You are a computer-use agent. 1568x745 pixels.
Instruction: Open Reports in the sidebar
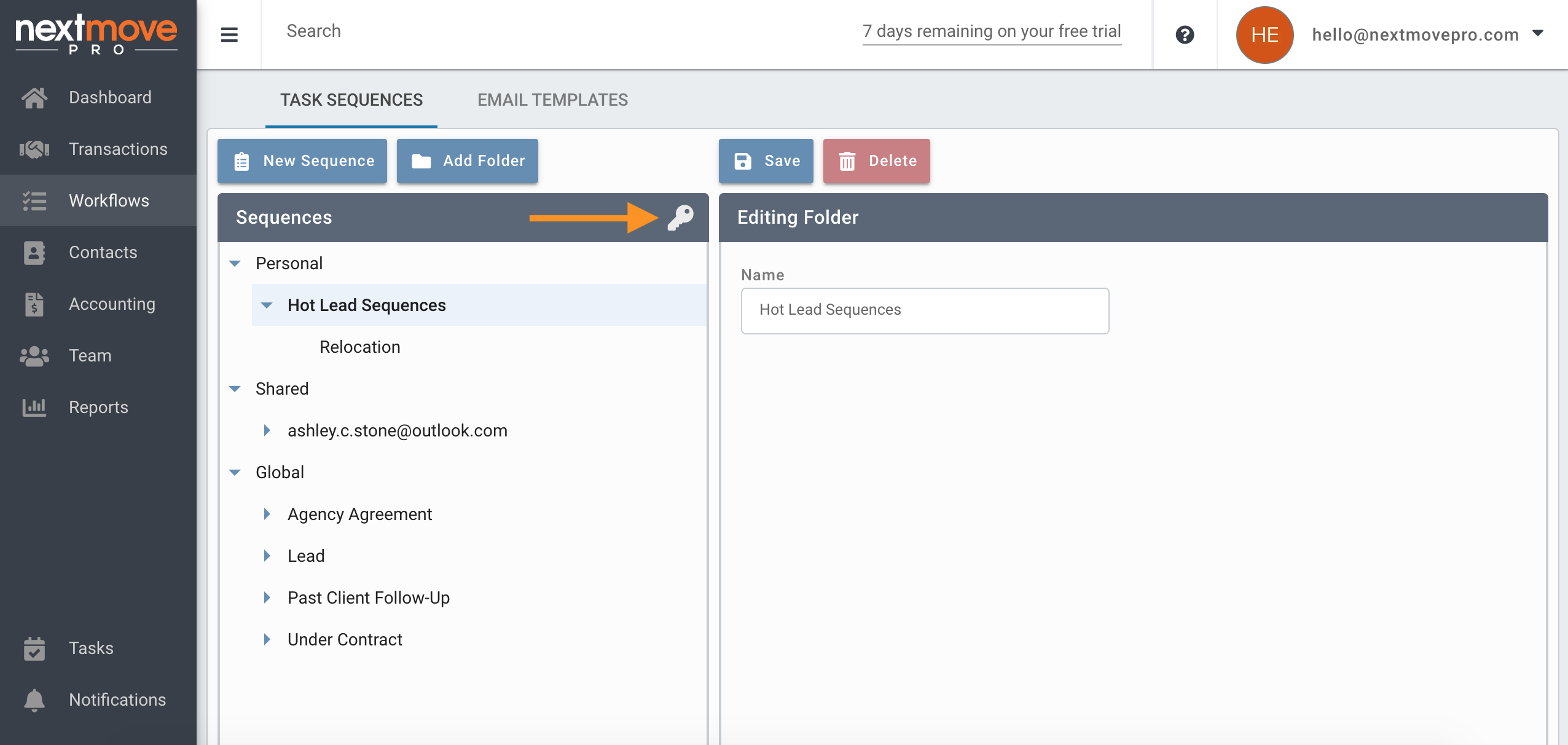pos(98,407)
